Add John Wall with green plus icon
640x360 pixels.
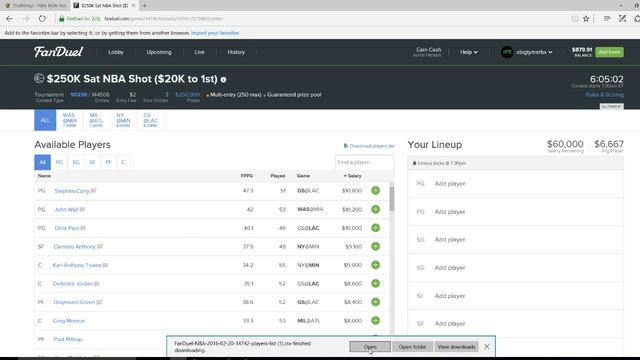pyautogui.click(x=376, y=209)
